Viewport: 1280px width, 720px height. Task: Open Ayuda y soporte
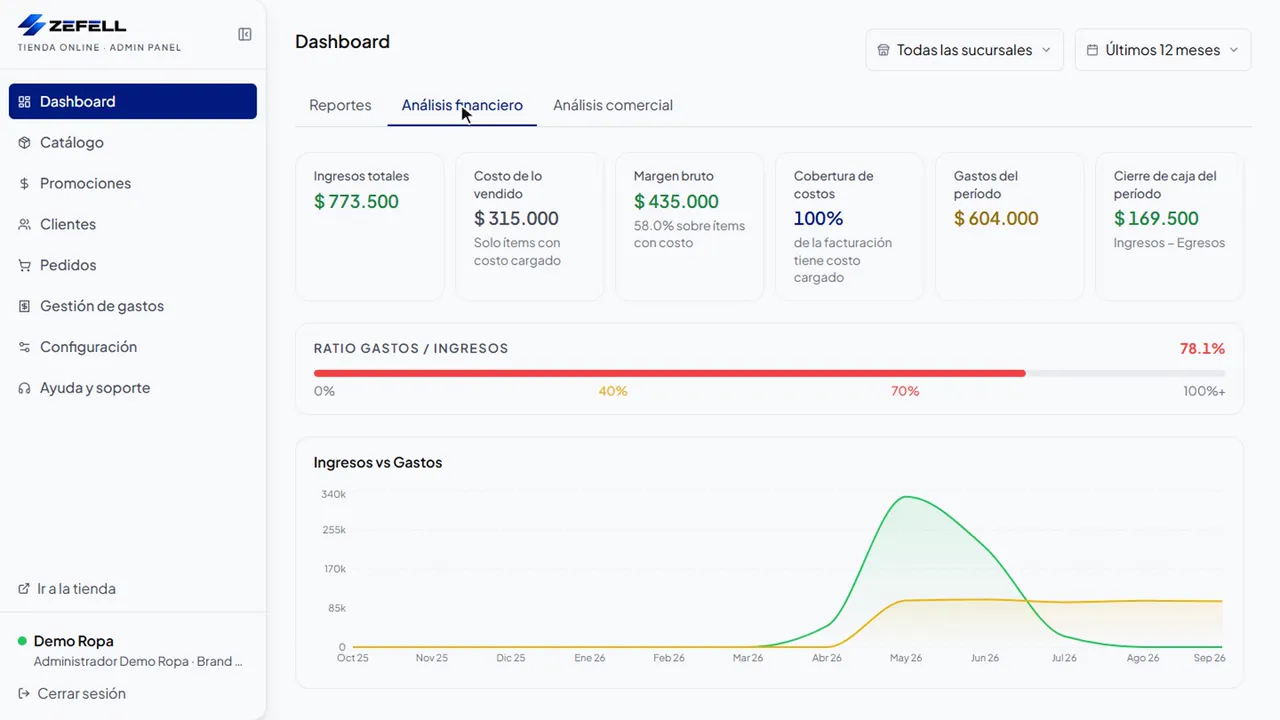(x=133, y=389)
